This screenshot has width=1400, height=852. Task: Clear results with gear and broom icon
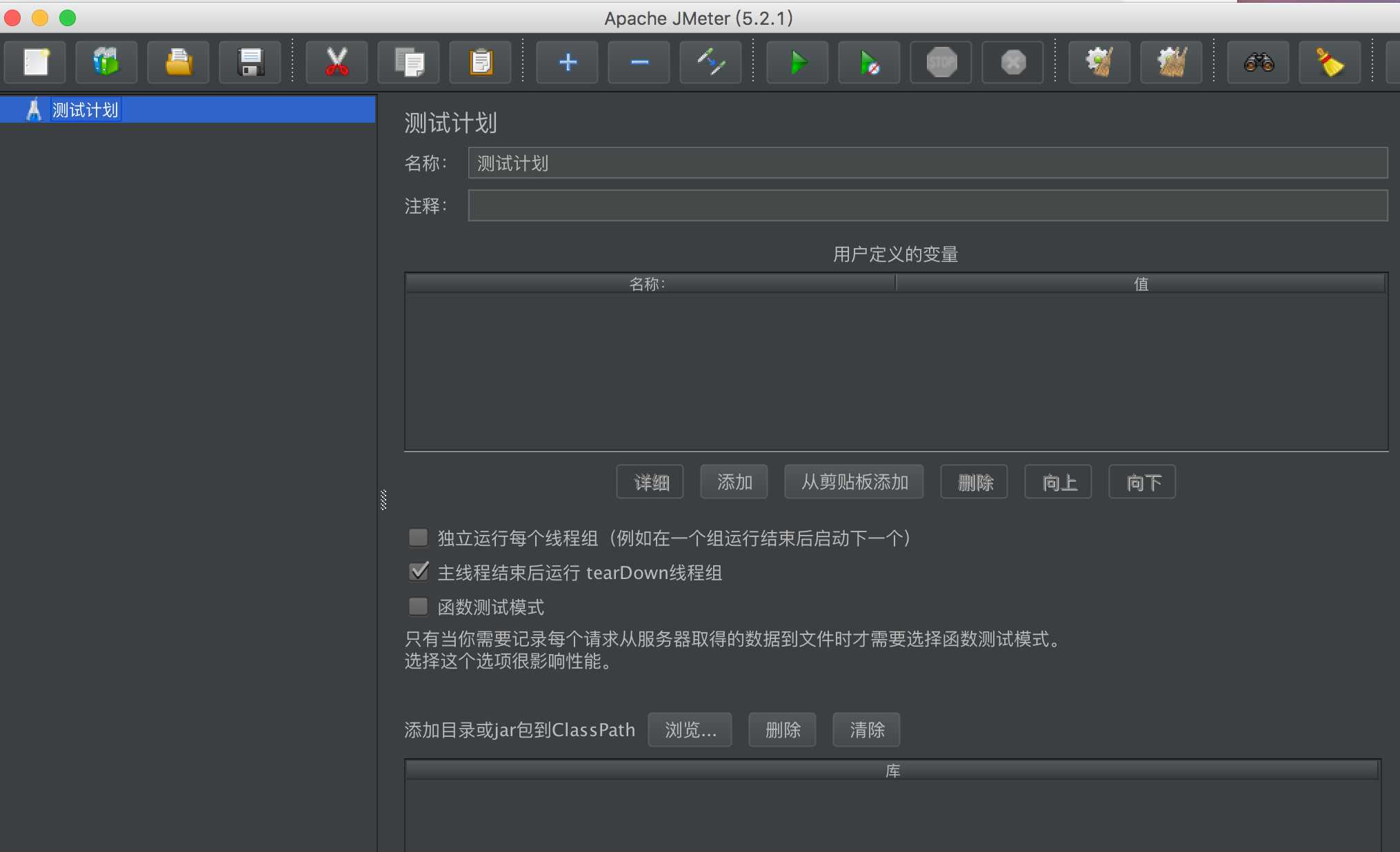(x=1099, y=63)
